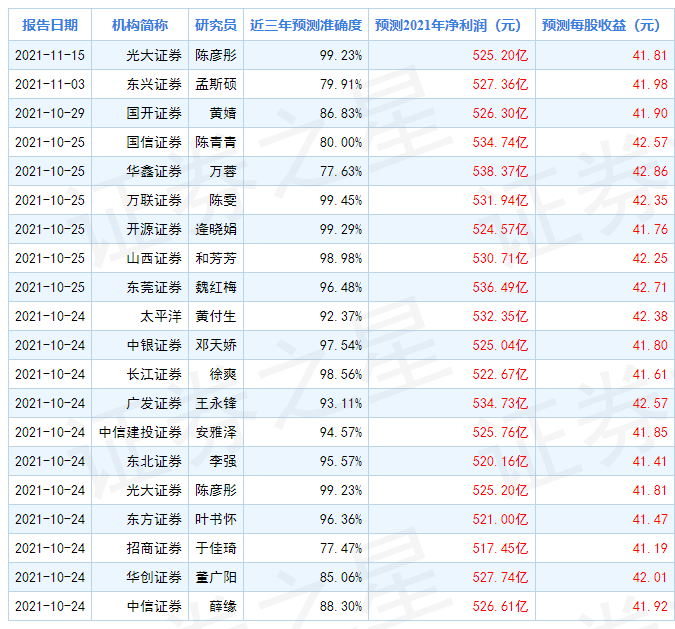The width and height of the screenshot is (675, 629).
Task: Click the 报告日期 column header
Action: (x=50, y=25)
